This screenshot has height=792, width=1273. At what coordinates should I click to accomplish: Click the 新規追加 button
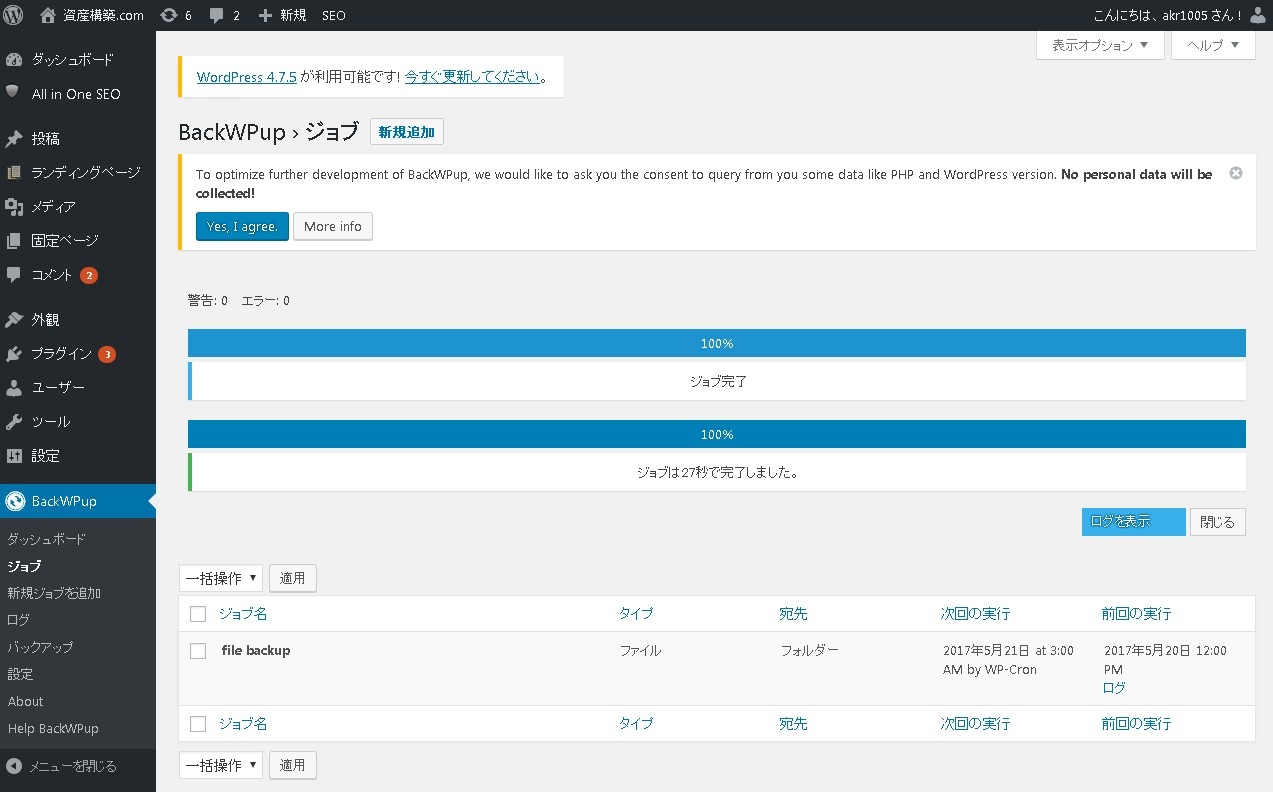(407, 132)
